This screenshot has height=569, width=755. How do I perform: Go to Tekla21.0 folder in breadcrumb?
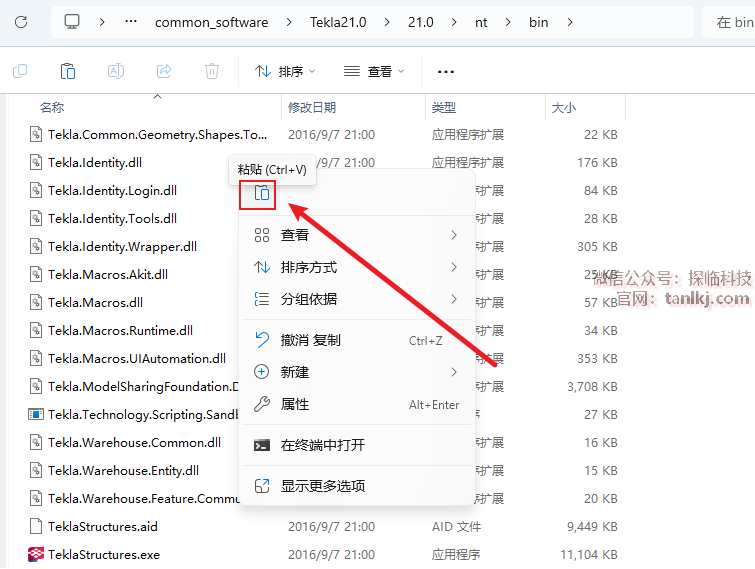pyautogui.click(x=338, y=22)
